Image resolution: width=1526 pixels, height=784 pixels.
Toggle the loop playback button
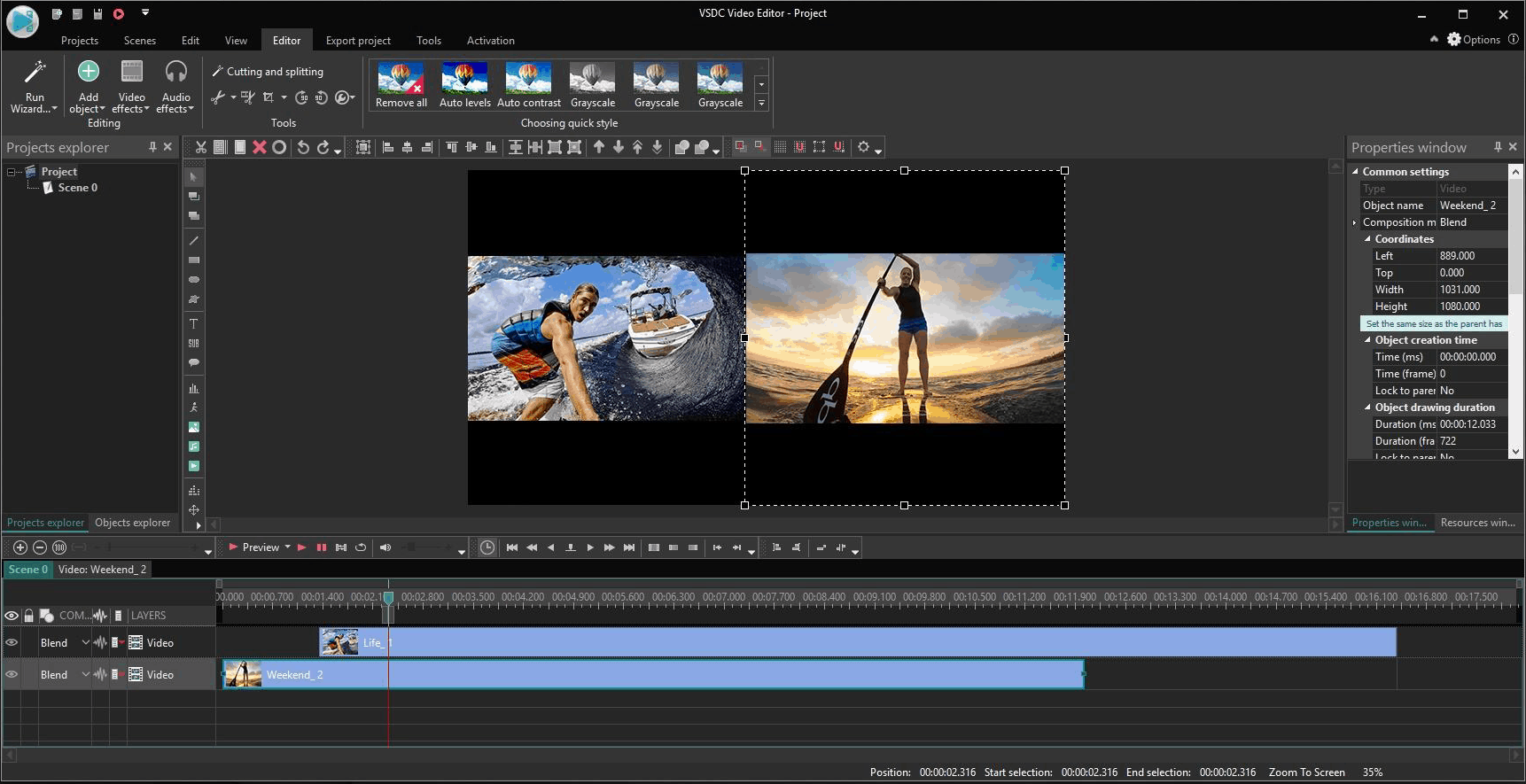click(361, 547)
